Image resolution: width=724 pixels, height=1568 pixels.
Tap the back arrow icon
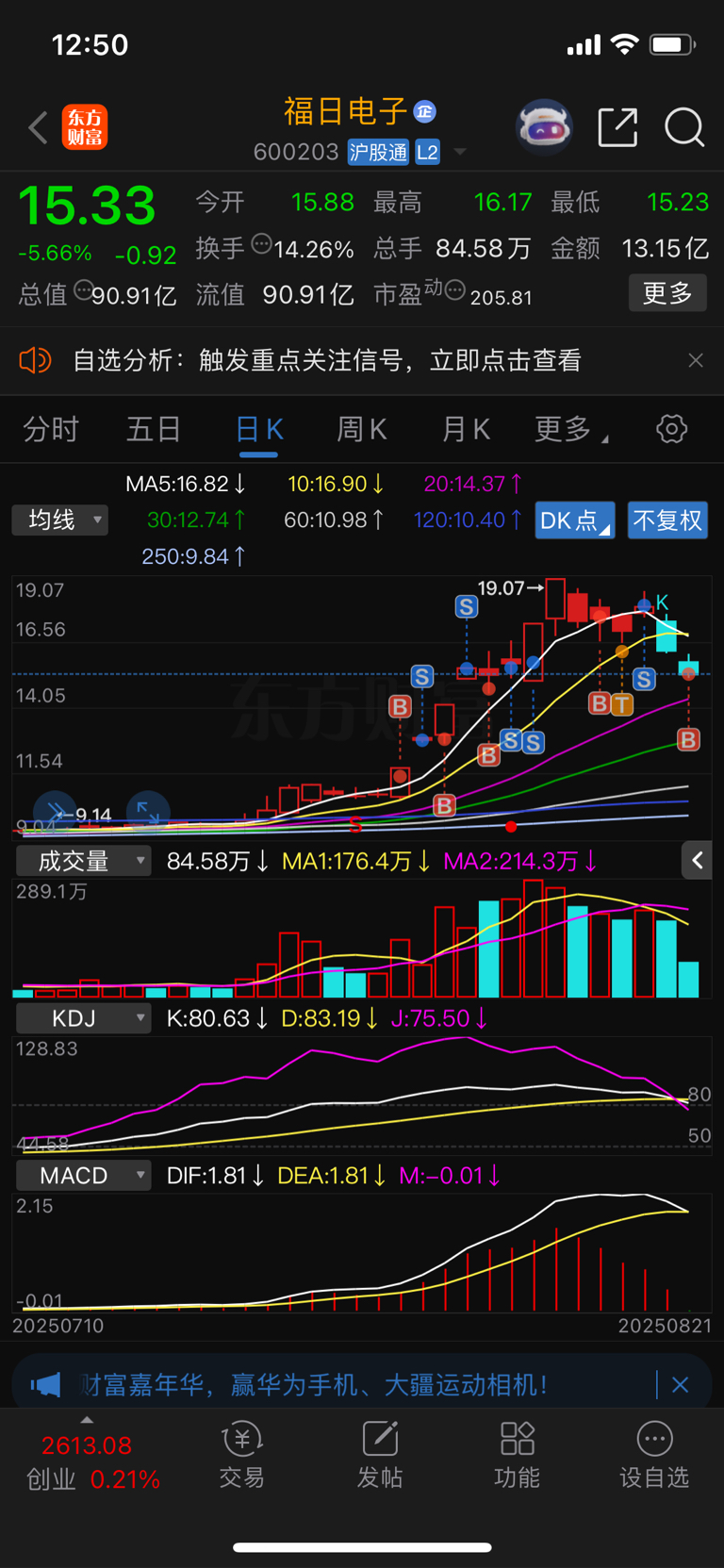tap(38, 127)
